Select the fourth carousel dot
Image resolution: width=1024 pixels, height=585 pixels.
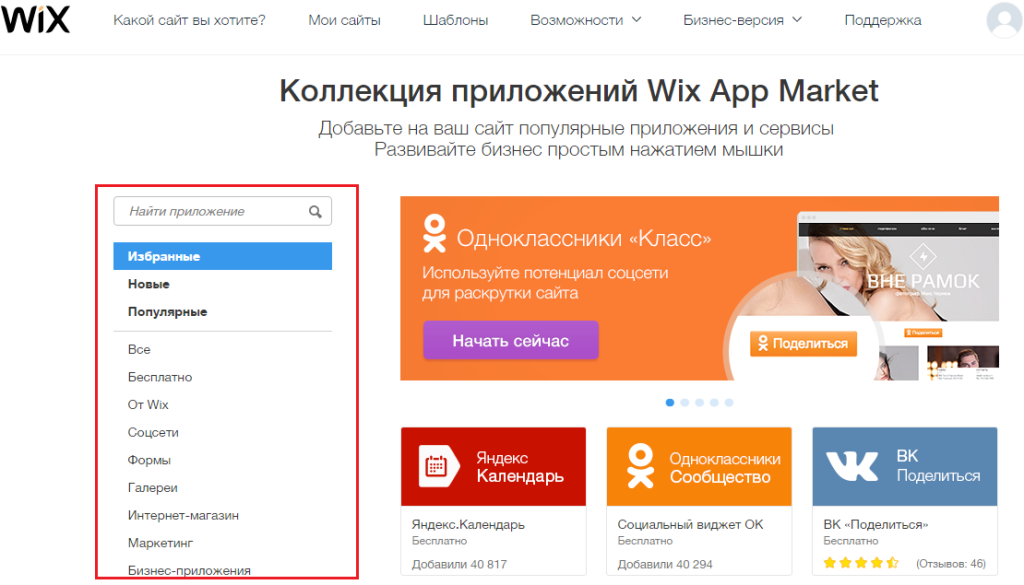[714, 403]
